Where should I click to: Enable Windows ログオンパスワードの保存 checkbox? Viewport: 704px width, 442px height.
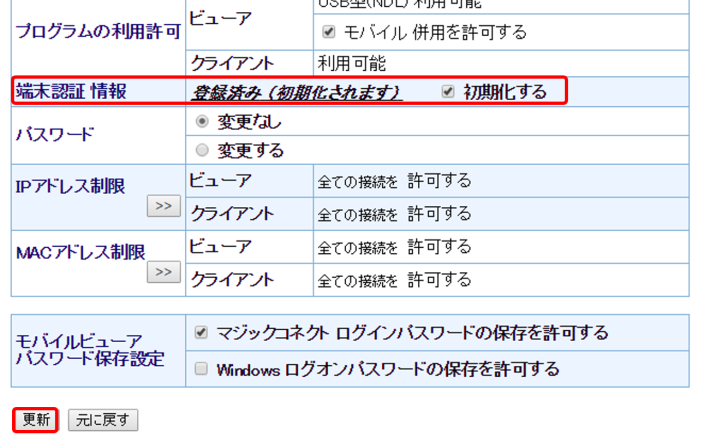[201, 369]
